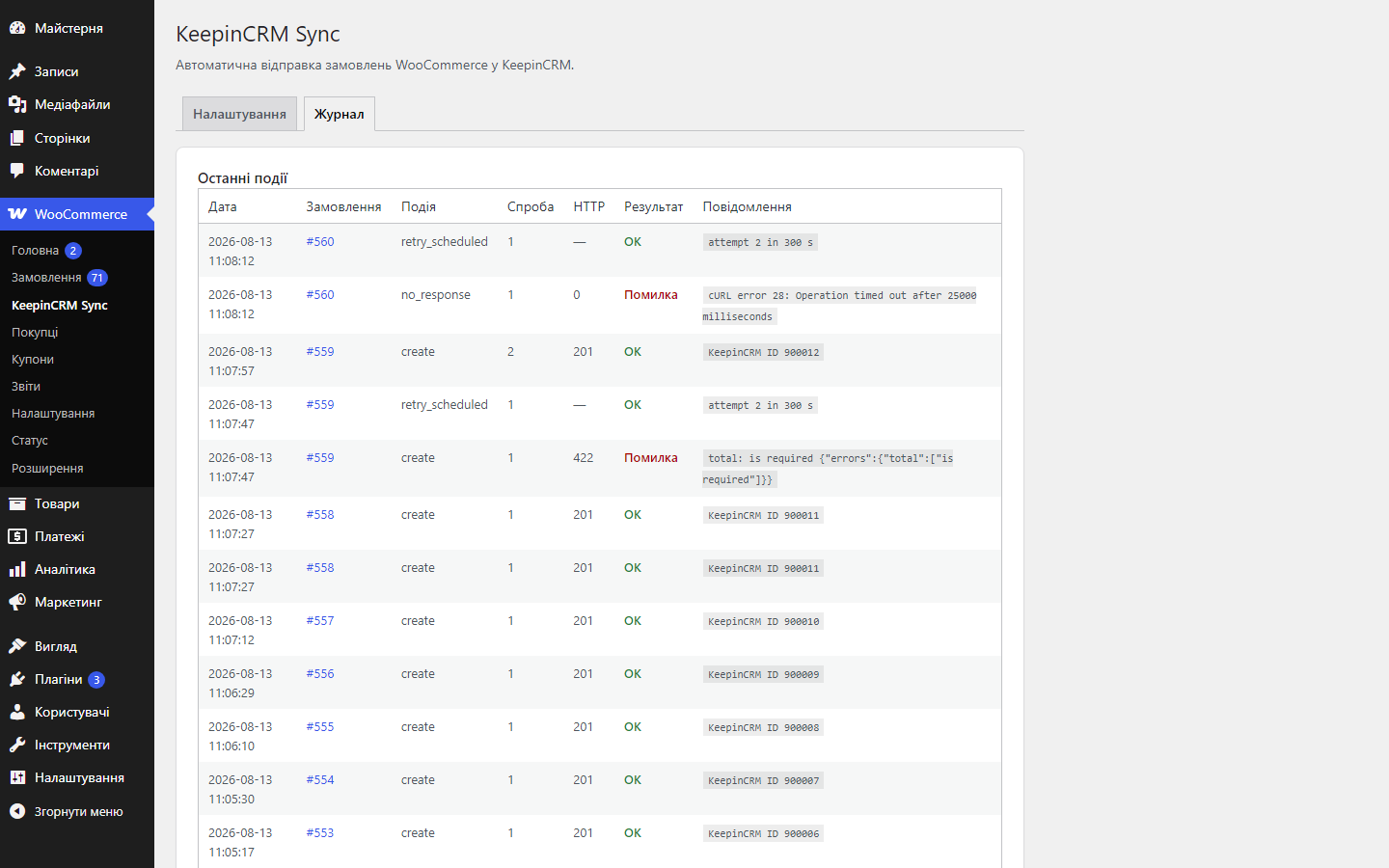Click the Налаштування sliders icon at bottom

(x=17, y=777)
